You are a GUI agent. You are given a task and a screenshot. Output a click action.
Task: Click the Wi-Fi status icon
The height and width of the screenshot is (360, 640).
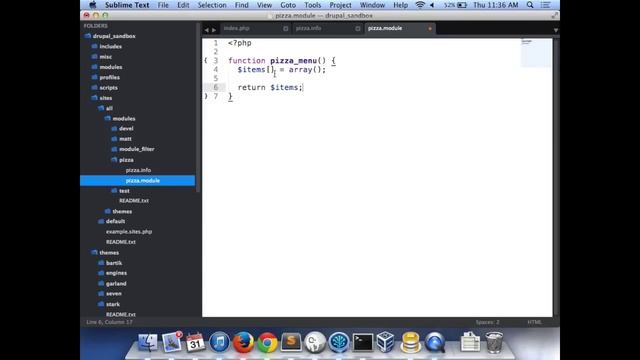tap(420, 5)
